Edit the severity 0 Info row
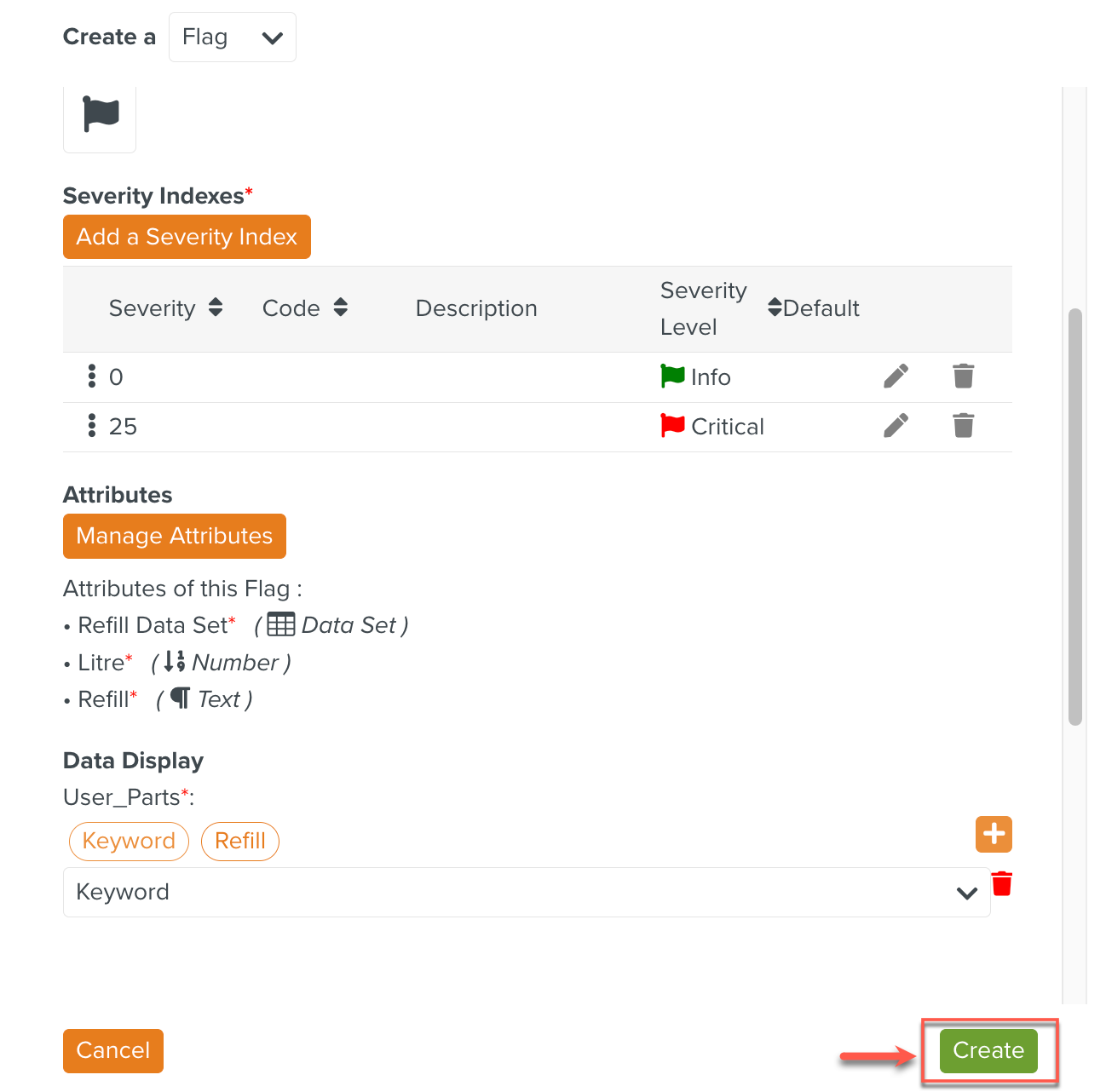 pyautogui.click(x=896, y=376)
